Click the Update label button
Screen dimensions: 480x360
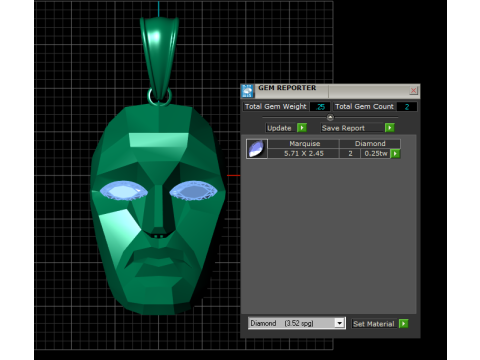click(279, 128)
